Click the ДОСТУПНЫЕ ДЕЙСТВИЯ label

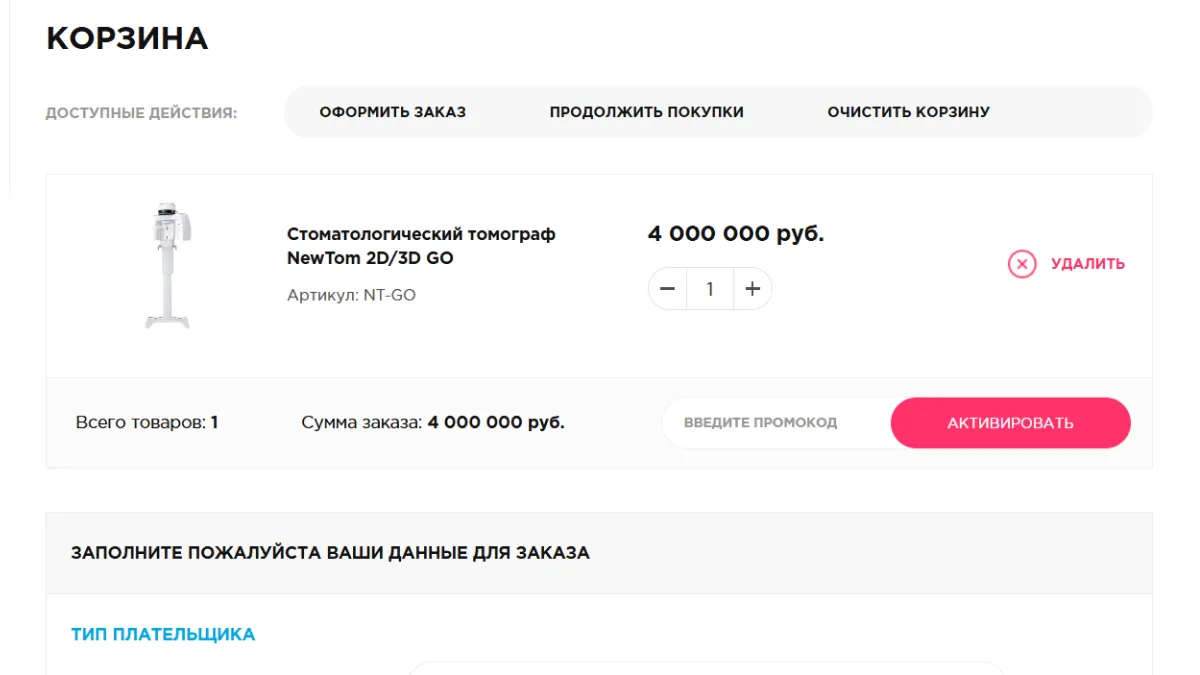[141, 113]
